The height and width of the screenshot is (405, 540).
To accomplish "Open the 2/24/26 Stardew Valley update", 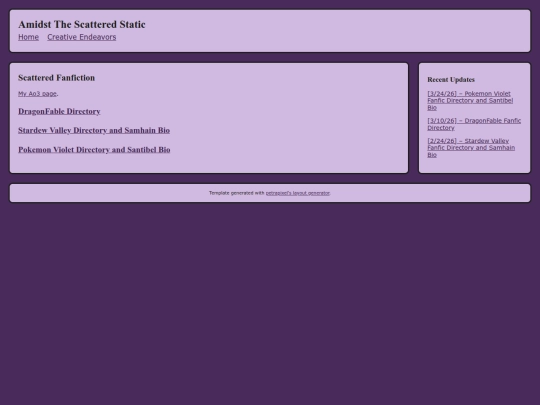I will pyautogui.click(x=471, y=148).
